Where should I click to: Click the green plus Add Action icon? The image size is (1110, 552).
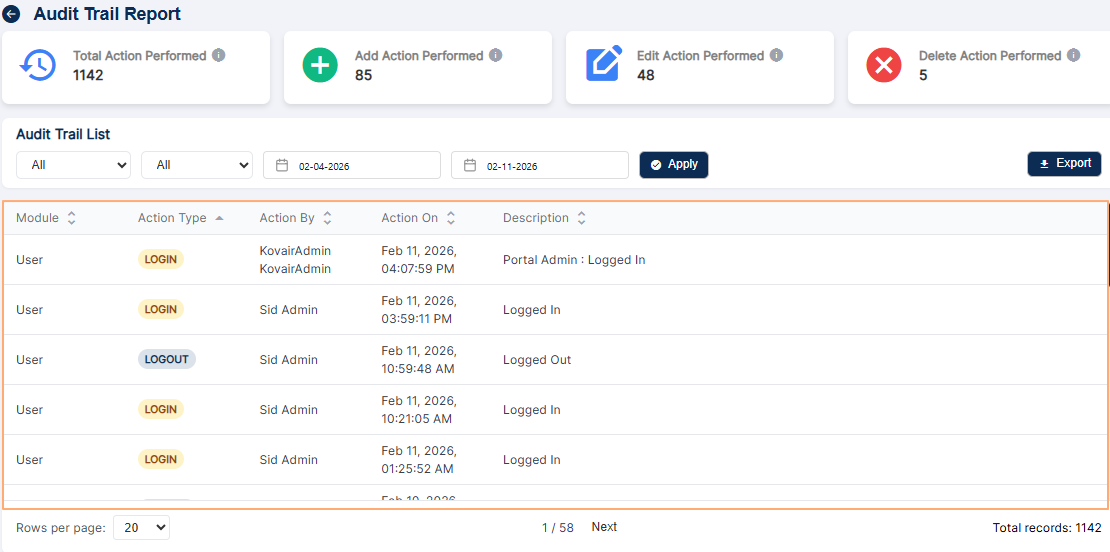pos(320,65)
